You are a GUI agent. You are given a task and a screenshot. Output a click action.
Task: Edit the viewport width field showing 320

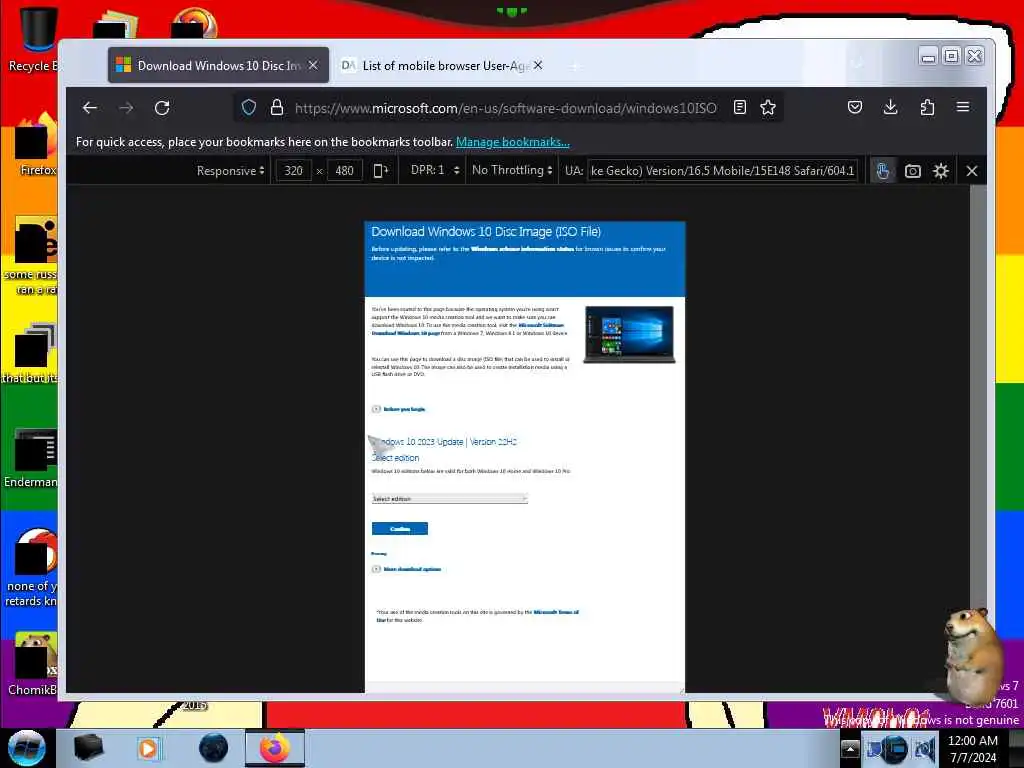[293, 171]
